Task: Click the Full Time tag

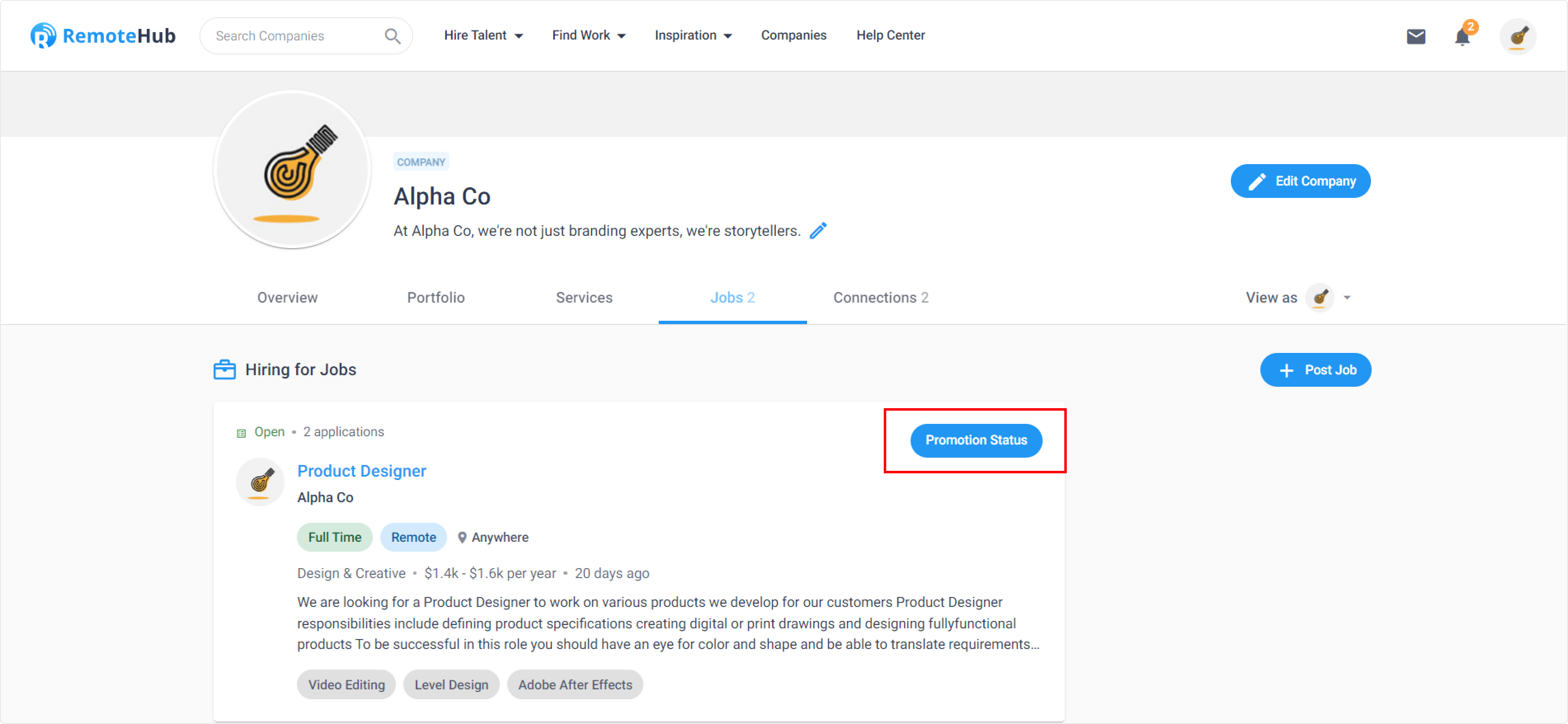Action: click(334, 537)
